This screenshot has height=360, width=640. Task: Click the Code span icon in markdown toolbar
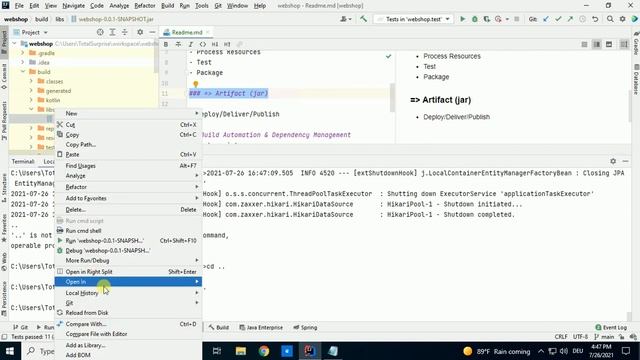click(x=202, y=44)
